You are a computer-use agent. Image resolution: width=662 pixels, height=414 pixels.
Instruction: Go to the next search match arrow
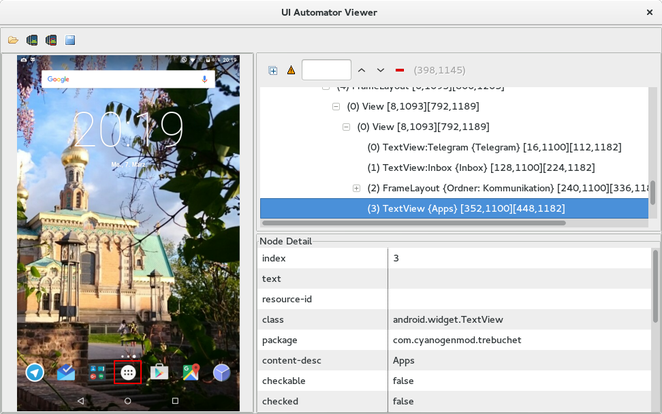pos(380,70)
